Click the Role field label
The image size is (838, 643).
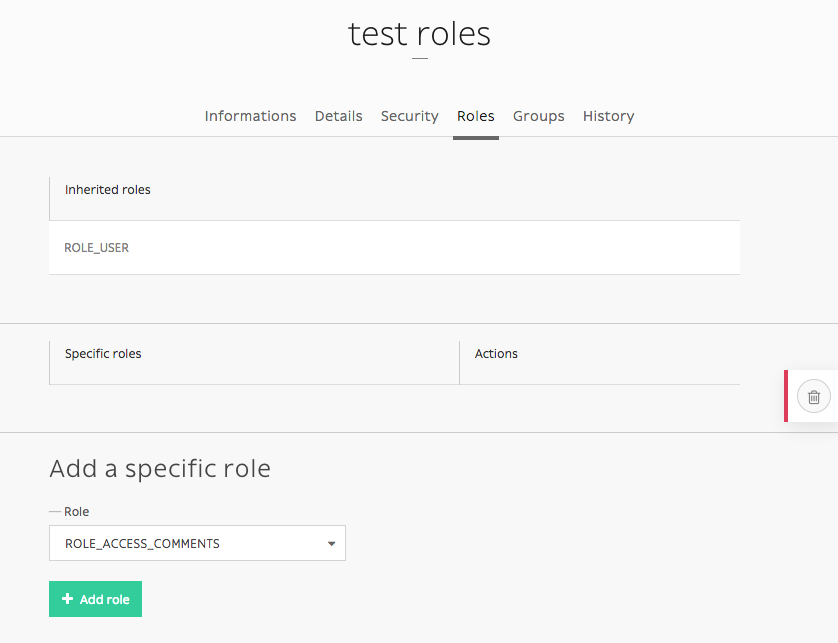click(x=76, y=512)
